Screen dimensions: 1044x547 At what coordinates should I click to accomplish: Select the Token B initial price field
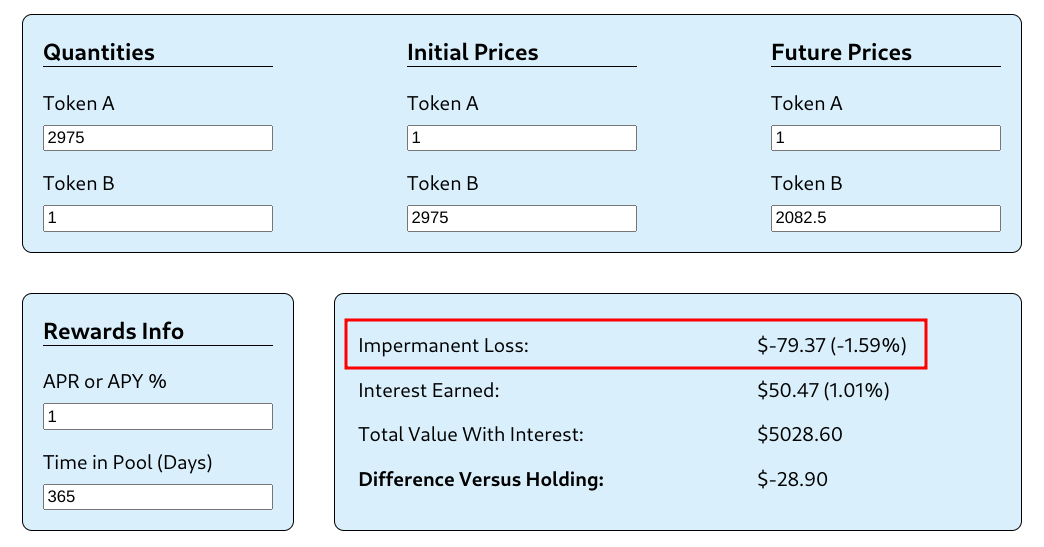click(x=522, y=218)
